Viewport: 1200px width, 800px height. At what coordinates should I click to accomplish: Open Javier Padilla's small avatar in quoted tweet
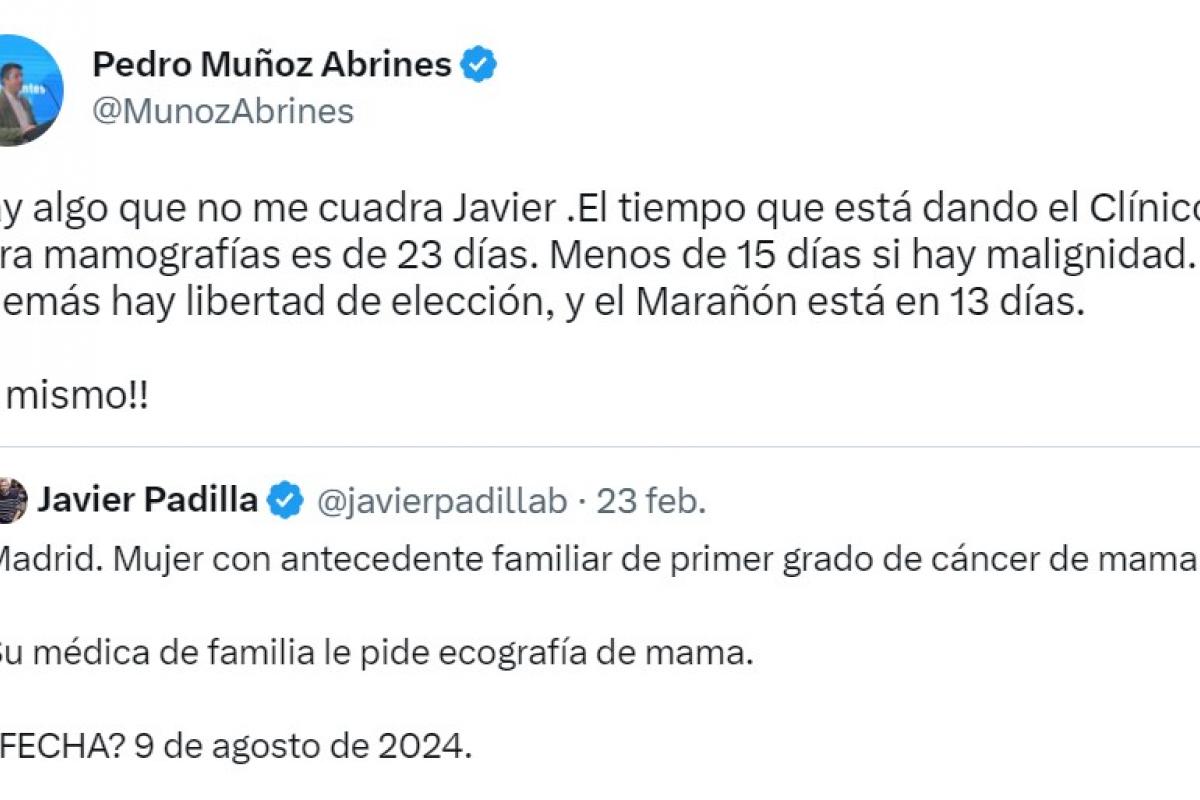point(10,500)
